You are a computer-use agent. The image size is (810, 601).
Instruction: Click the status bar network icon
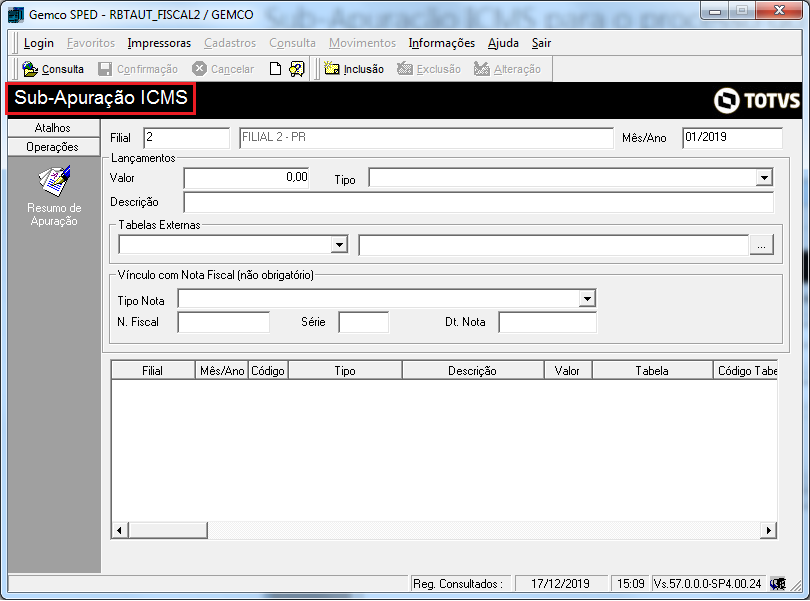[x=778, y=583]
